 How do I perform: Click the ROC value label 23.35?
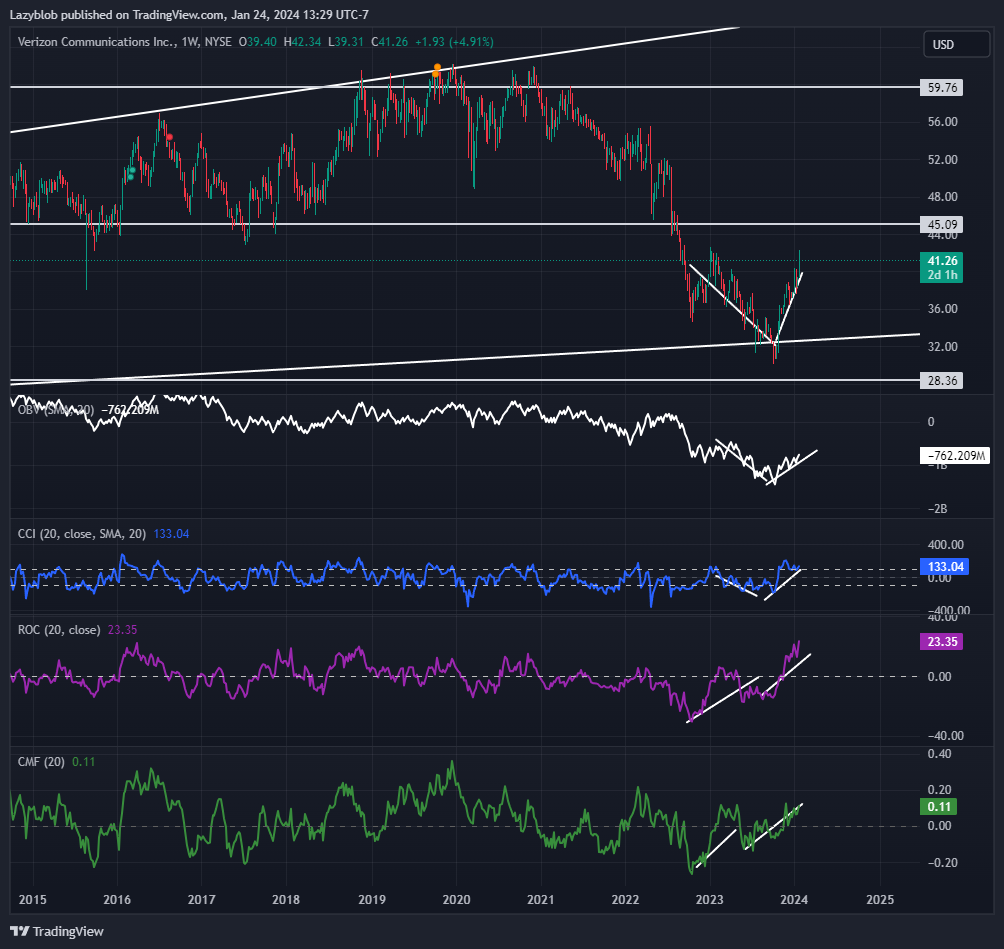(941, 642)
